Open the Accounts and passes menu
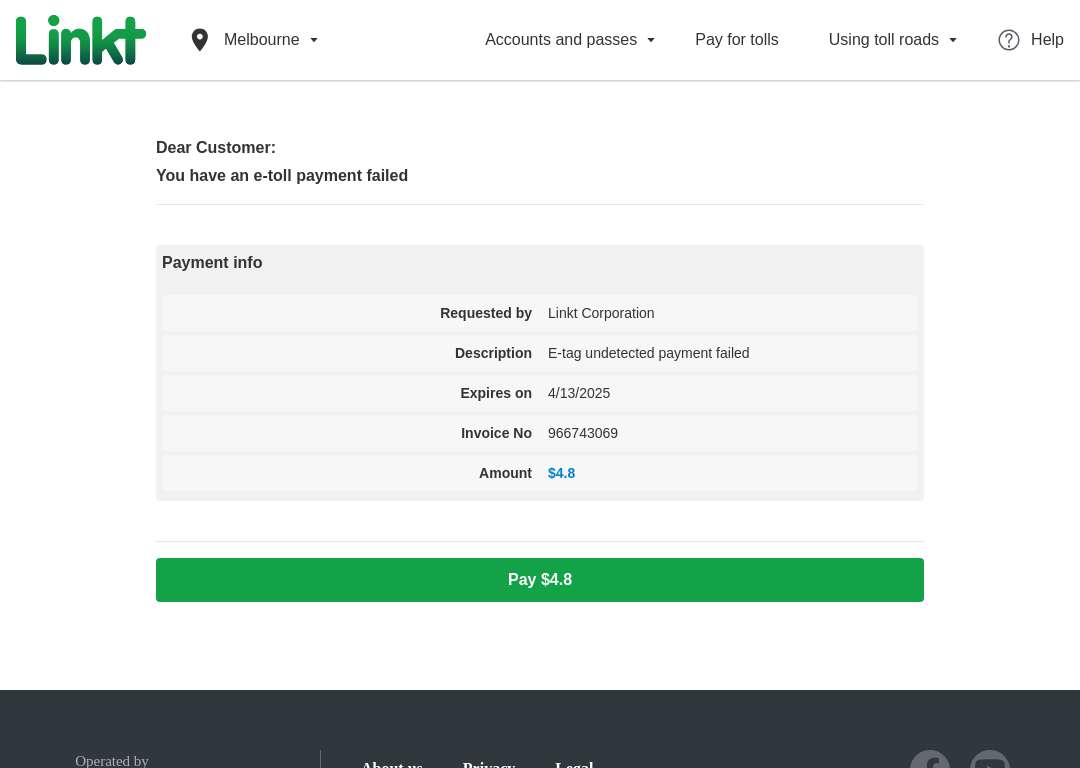Screen dimensions: 1080x768 [x=561, y=40]
